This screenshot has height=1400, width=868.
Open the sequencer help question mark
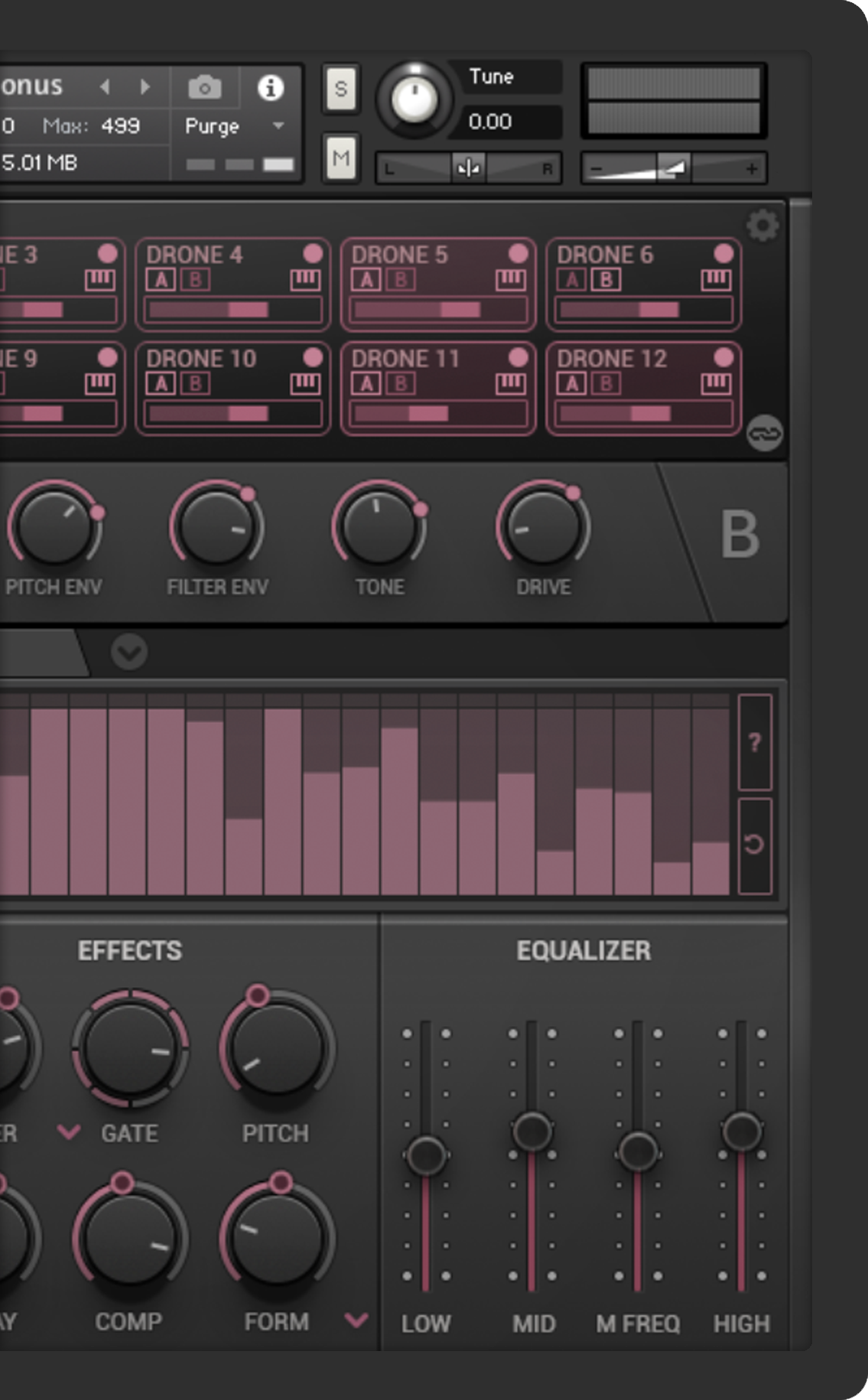pos(755,741)
